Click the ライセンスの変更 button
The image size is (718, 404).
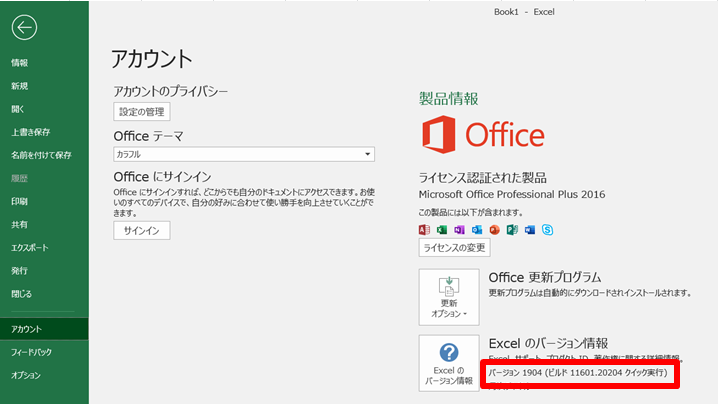454,248
